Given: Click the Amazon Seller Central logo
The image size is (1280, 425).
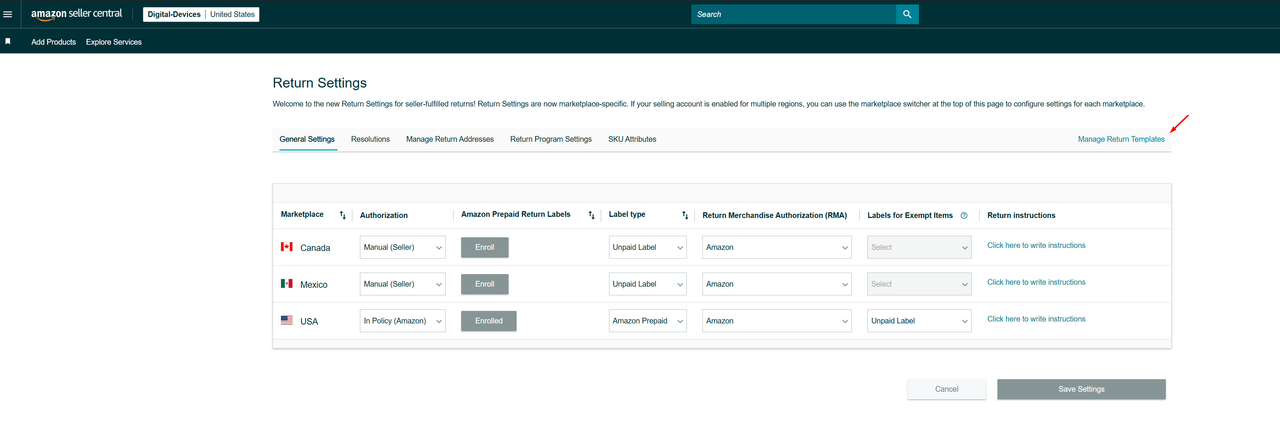Looking at the screenshot, I should coord(76,15).
